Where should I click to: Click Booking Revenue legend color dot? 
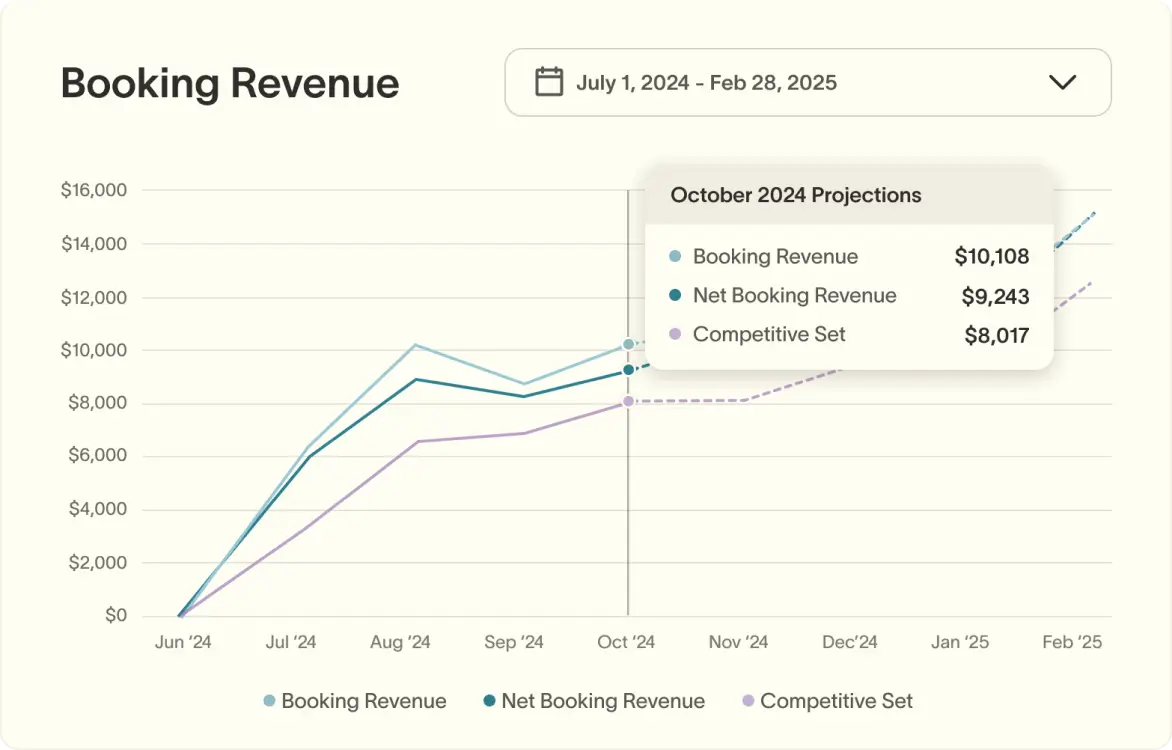coord(269,701)
